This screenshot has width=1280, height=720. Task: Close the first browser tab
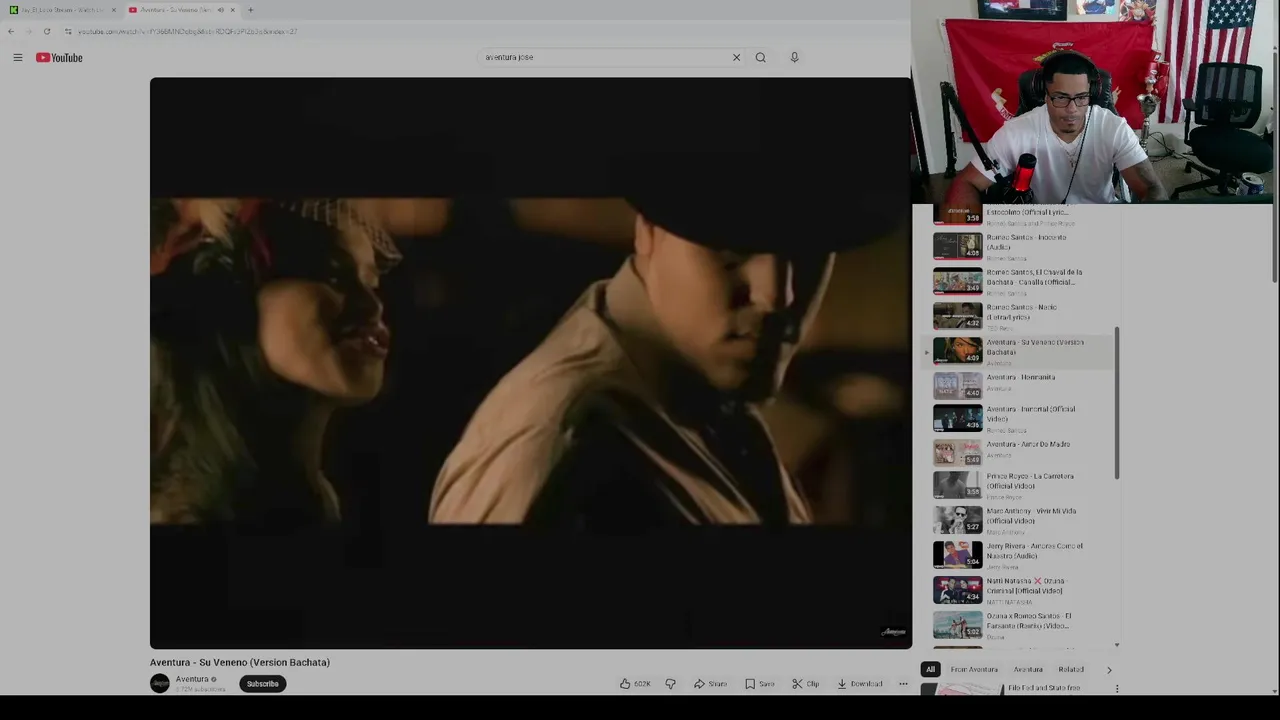(113, 10)
